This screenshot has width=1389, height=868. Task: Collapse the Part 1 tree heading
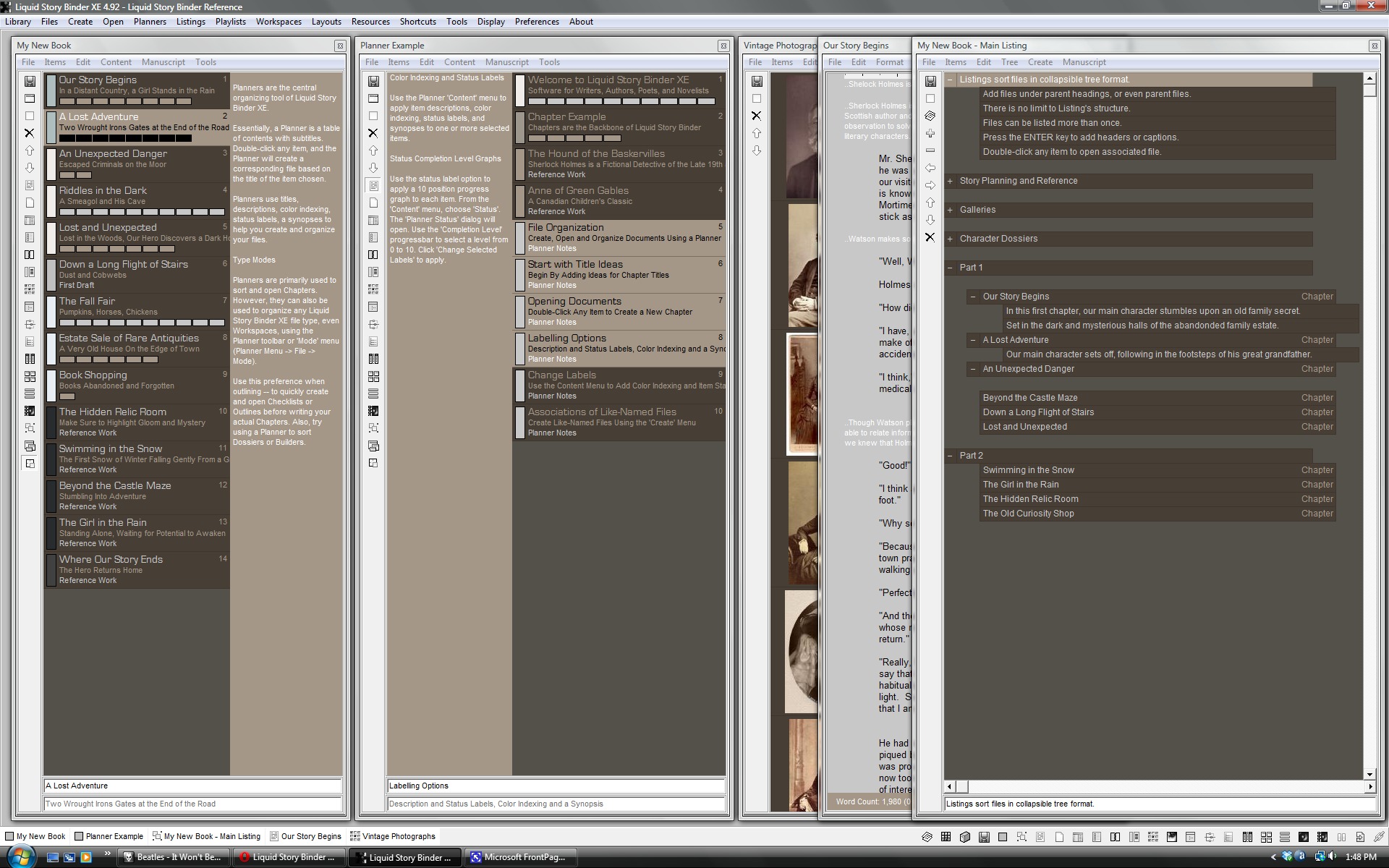(950, 268)
